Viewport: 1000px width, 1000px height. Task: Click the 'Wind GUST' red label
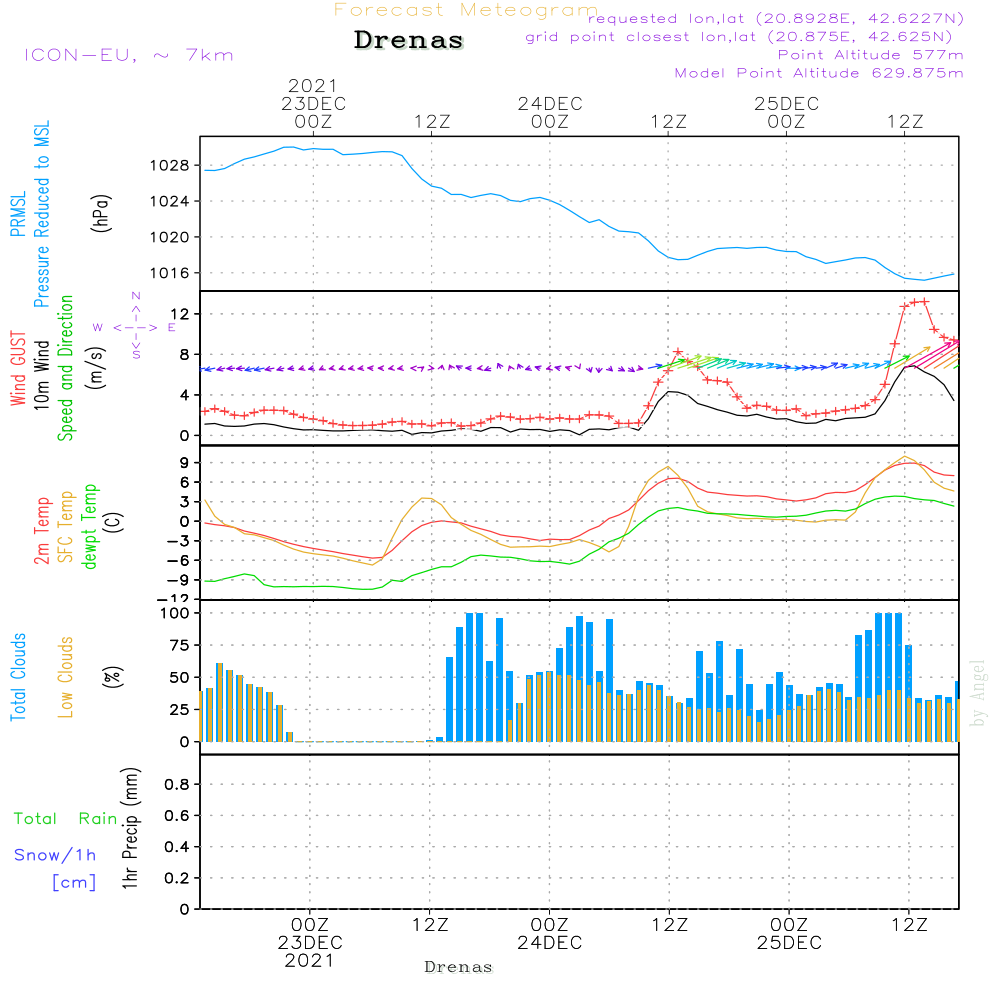tap(18, 369)
